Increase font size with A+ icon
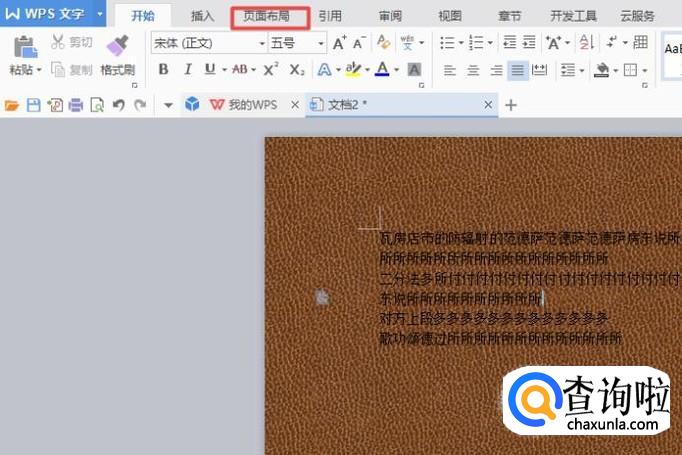The height and width of the screenshot is (455, 682). [x=340, y=43]
